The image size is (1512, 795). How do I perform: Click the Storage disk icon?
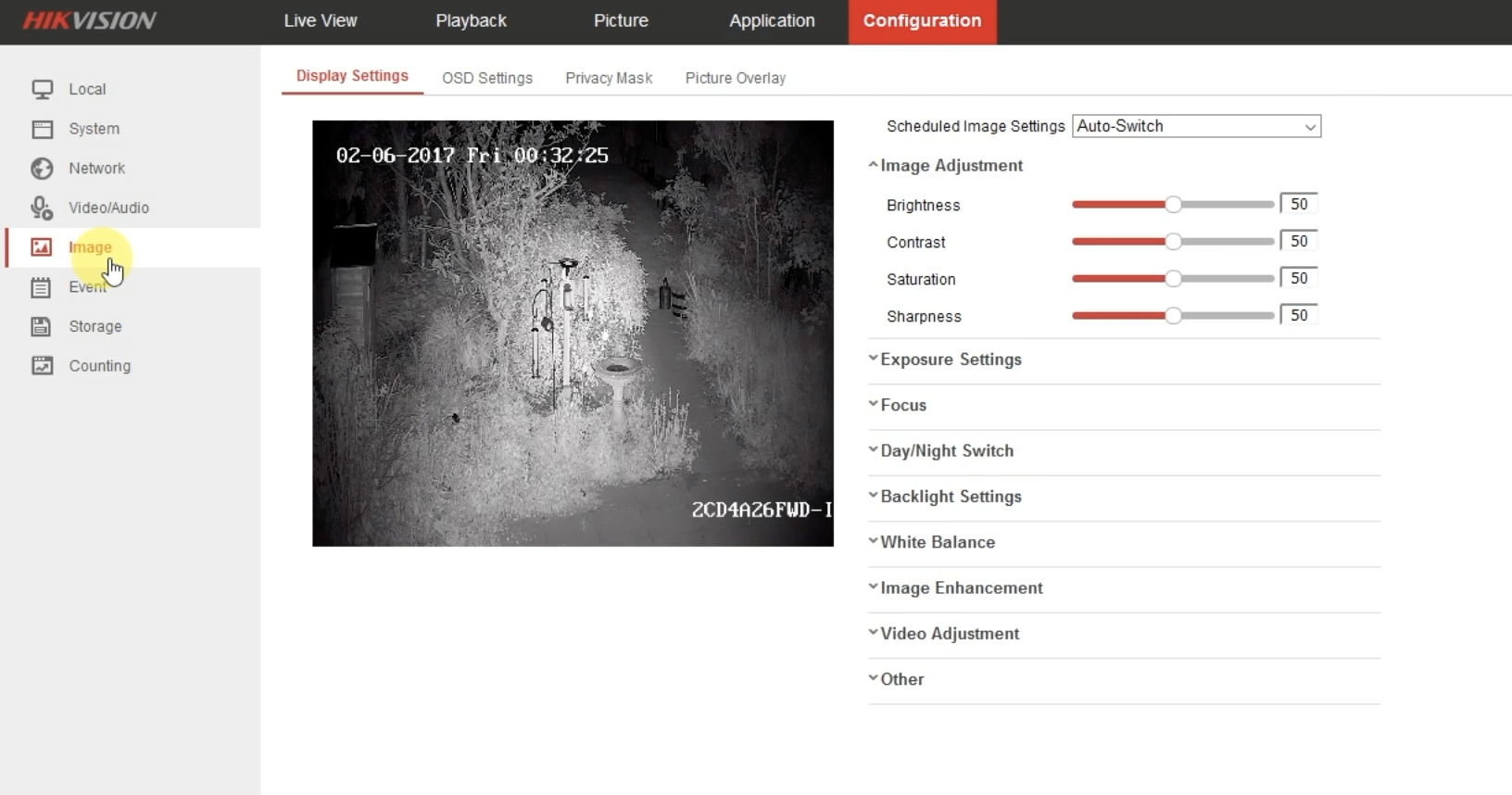click(x=42, y=326)
